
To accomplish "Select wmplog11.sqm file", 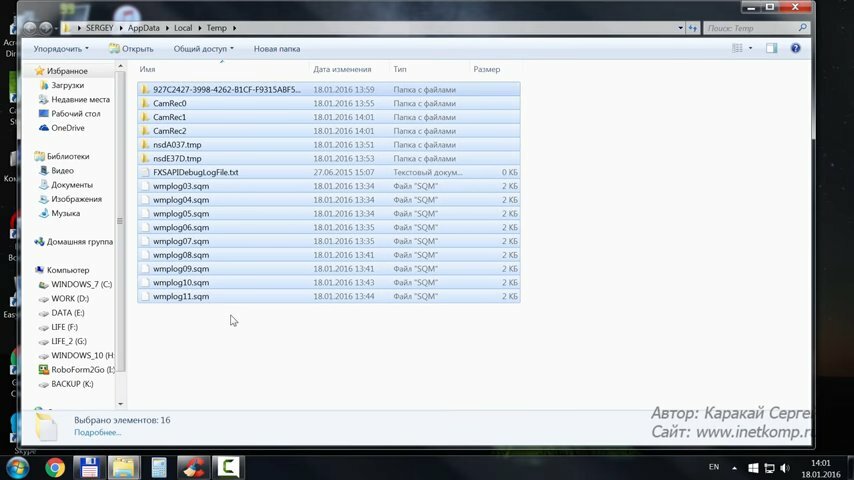I will (329, 296).
